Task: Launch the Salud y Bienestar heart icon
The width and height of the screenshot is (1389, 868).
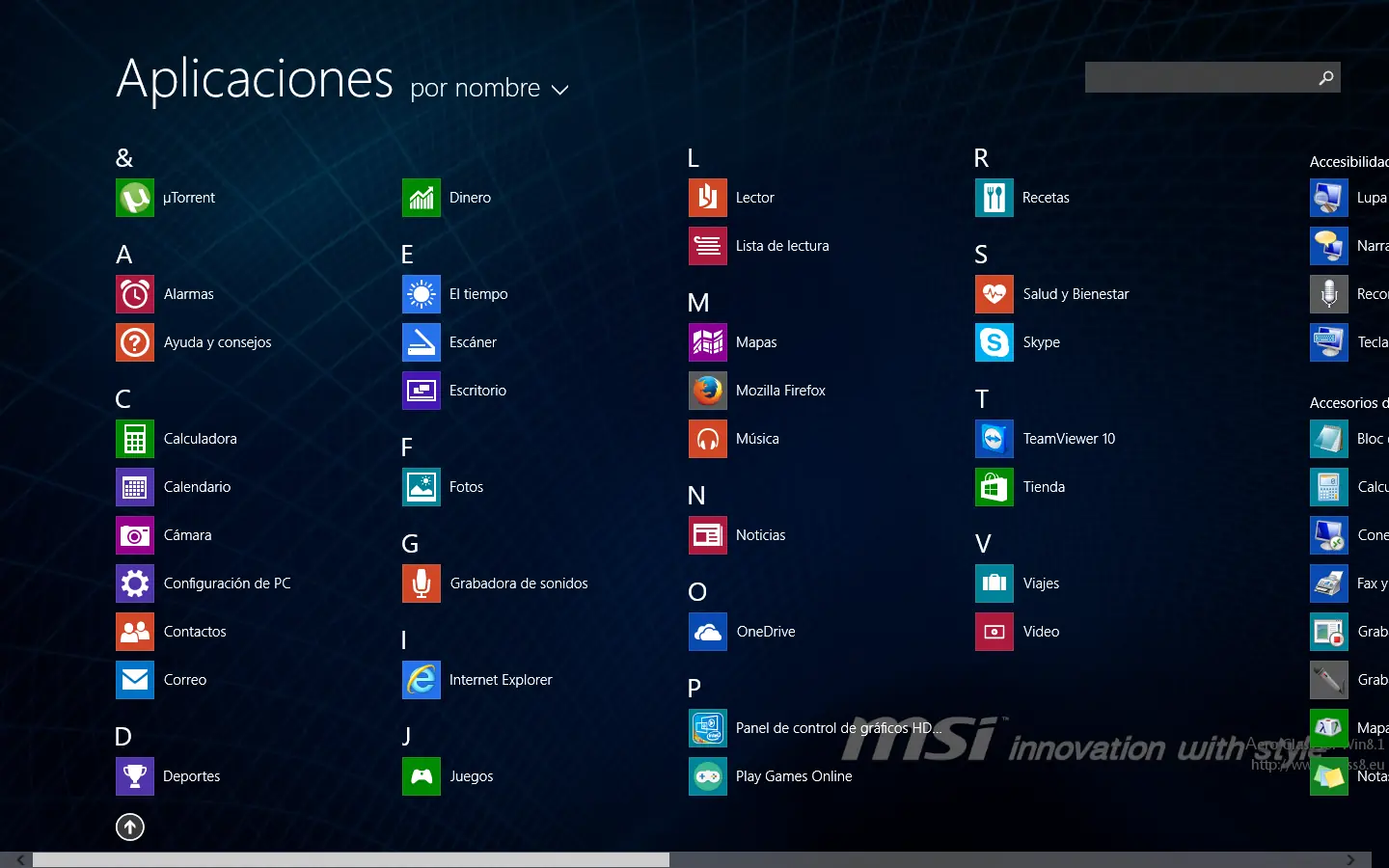Action: [x=994, y=294]
